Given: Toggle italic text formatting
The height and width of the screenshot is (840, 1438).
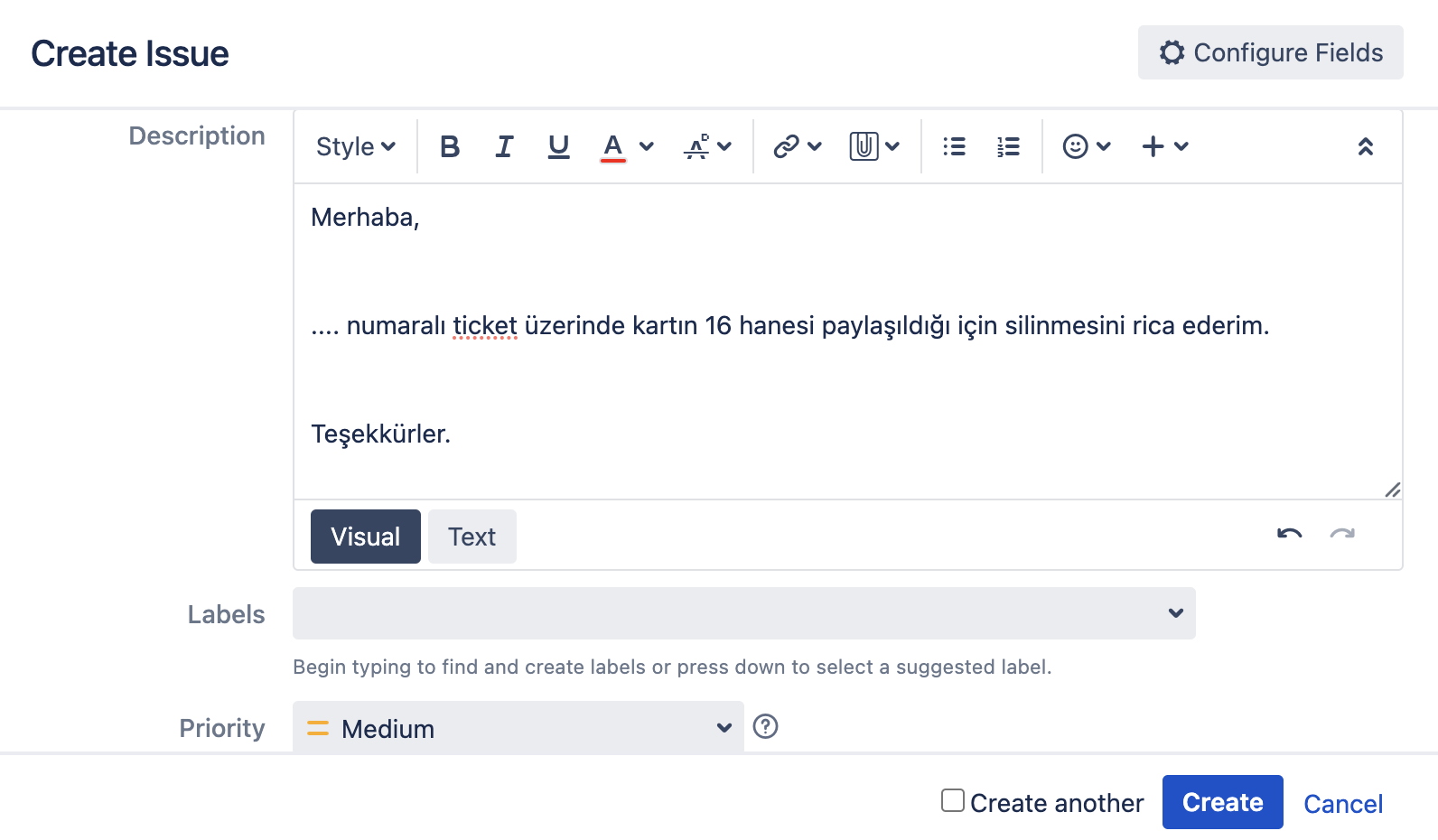Looking at the screenshot, I should [x=504, y=146].
